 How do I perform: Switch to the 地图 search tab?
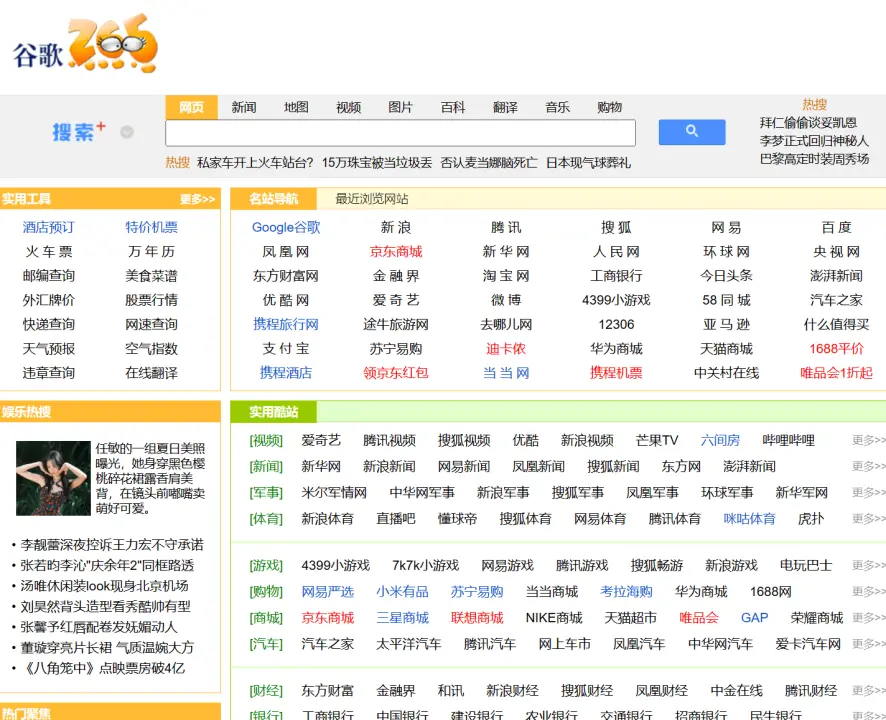click(296, 107)
